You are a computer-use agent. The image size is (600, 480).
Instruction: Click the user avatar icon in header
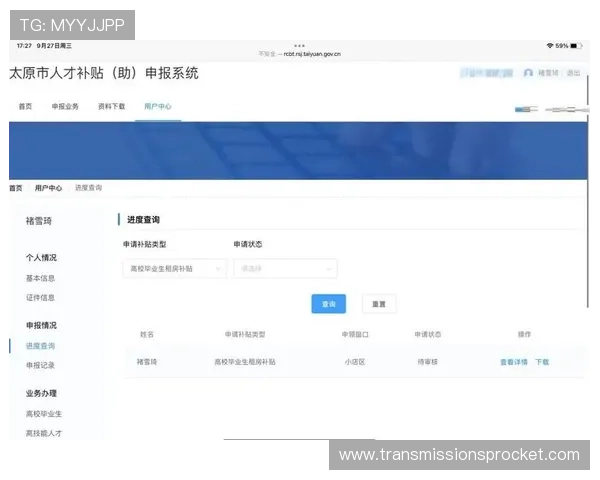coord(528,73)
